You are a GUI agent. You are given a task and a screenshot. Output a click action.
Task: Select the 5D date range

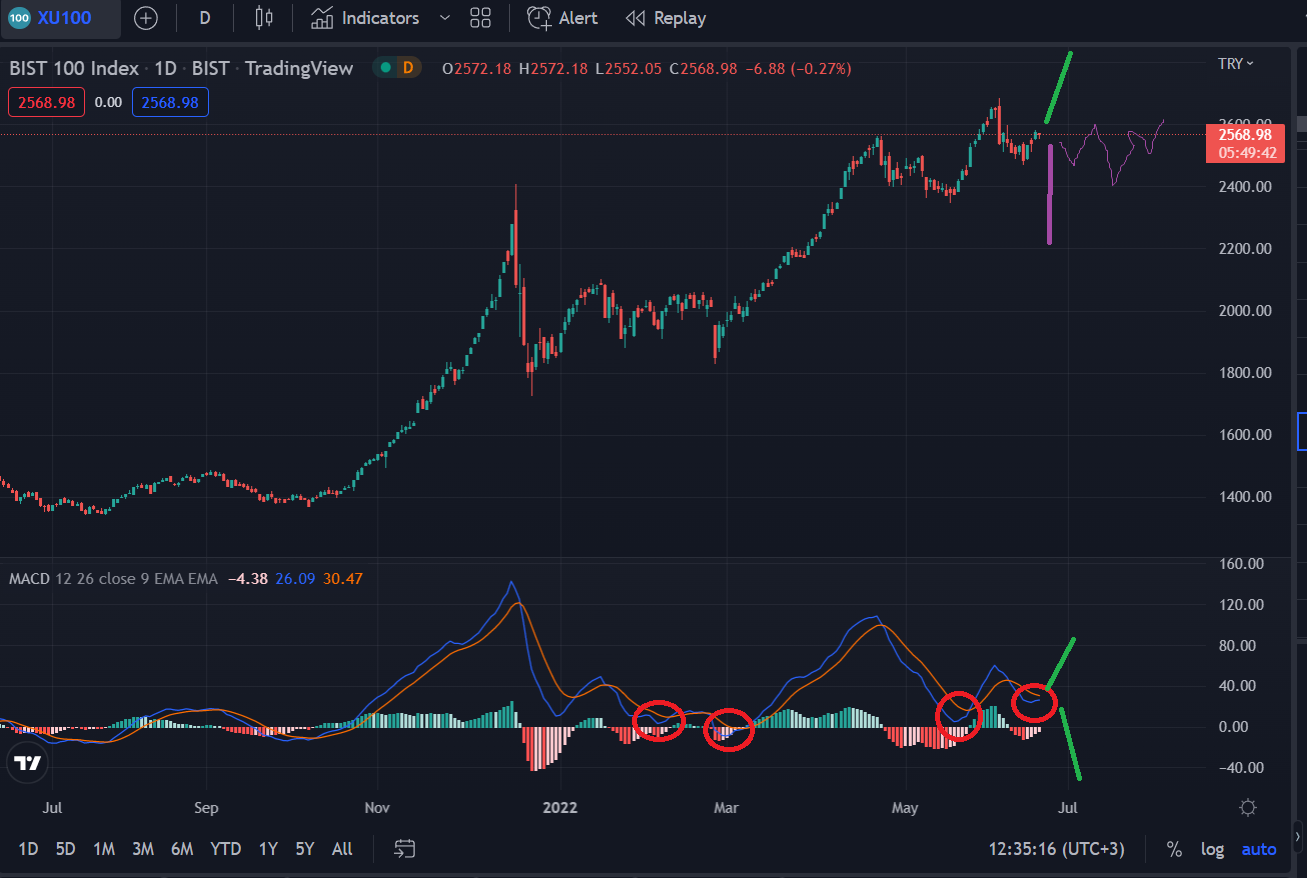[65, 849]
